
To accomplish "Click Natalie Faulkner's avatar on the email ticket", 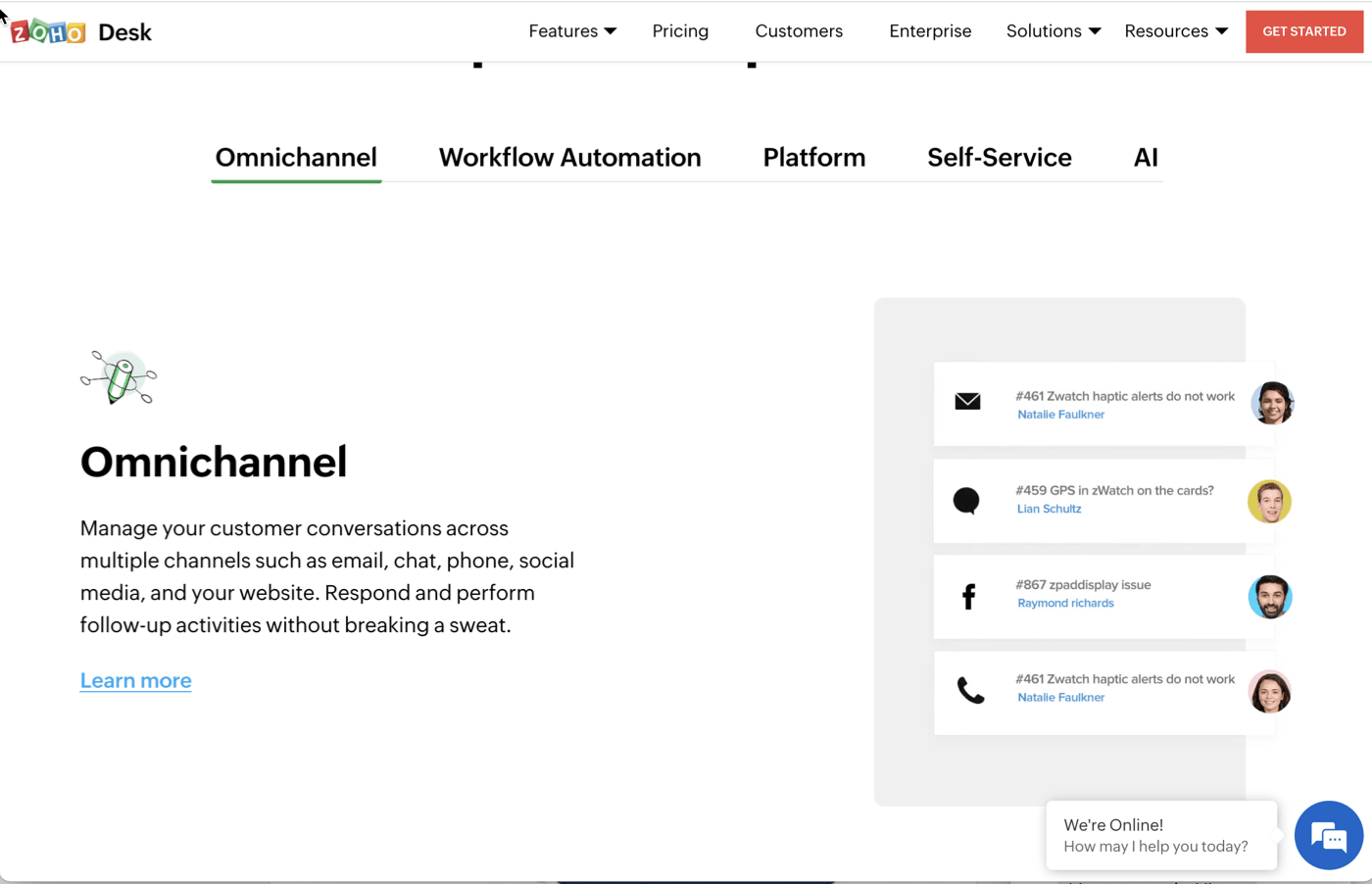I will 1272,403.
